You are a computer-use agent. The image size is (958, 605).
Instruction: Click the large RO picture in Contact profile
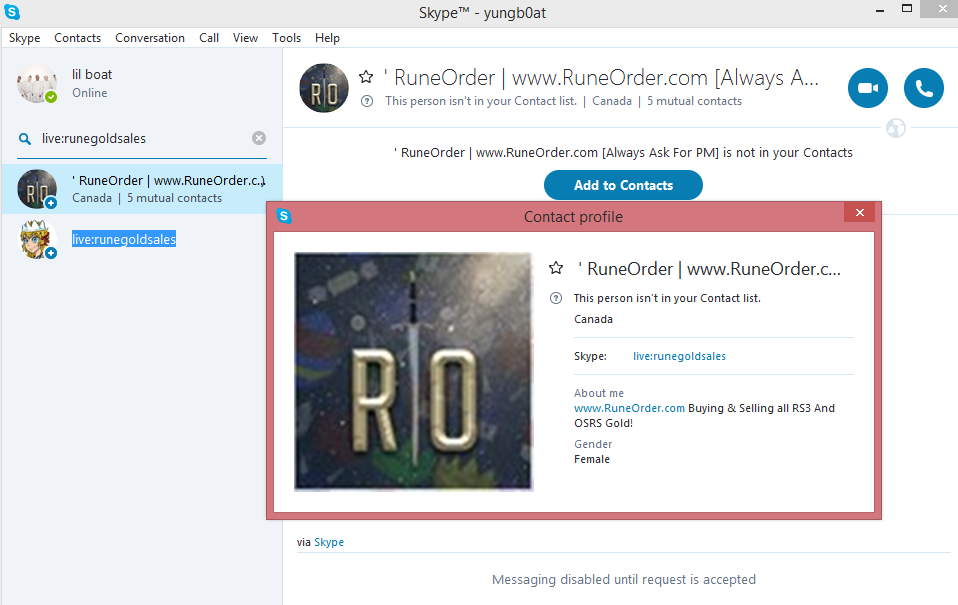pos(413,372)
